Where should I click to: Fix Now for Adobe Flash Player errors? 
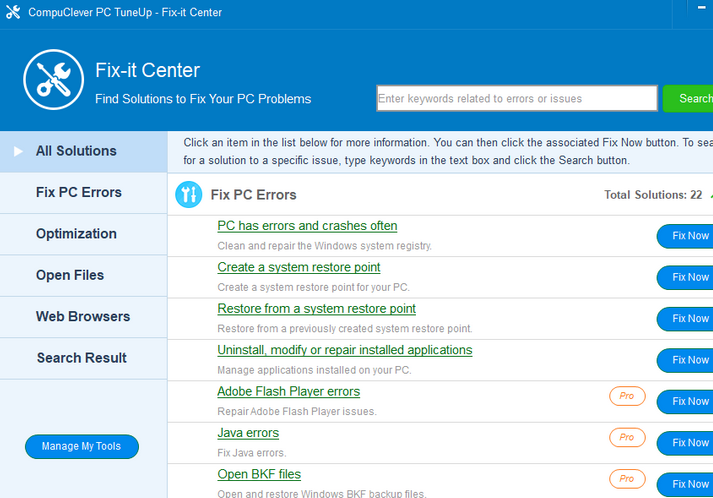(685, 402)
